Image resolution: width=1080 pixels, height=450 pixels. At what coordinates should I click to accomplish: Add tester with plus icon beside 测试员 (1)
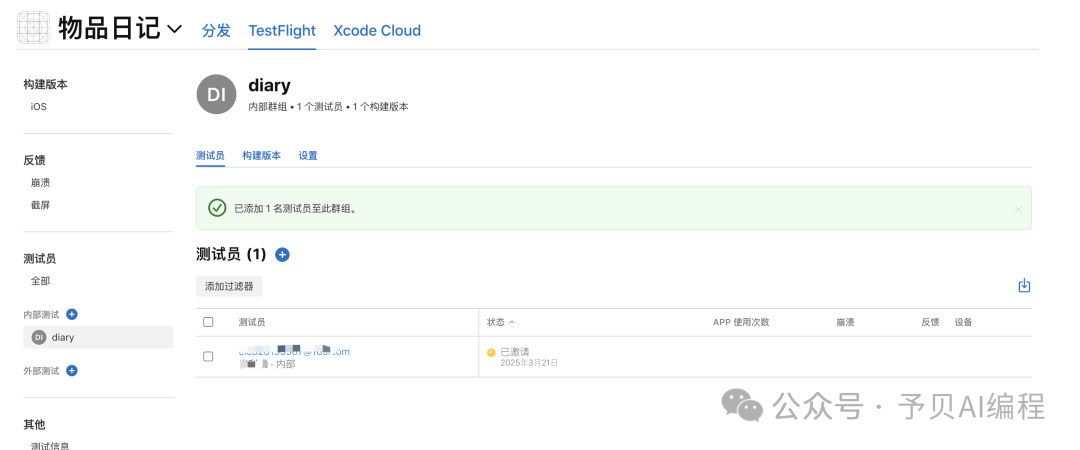click(x=282, y=255)
